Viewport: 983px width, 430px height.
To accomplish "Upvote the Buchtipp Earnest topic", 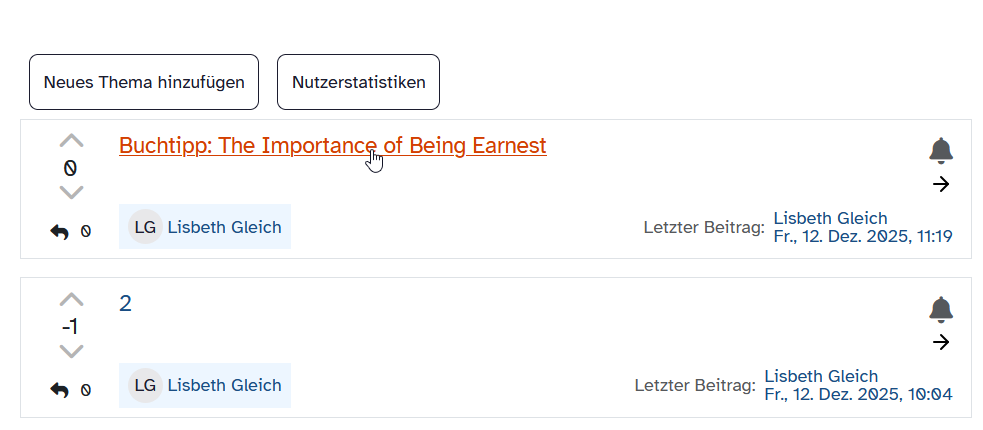I will click(71, 141).
